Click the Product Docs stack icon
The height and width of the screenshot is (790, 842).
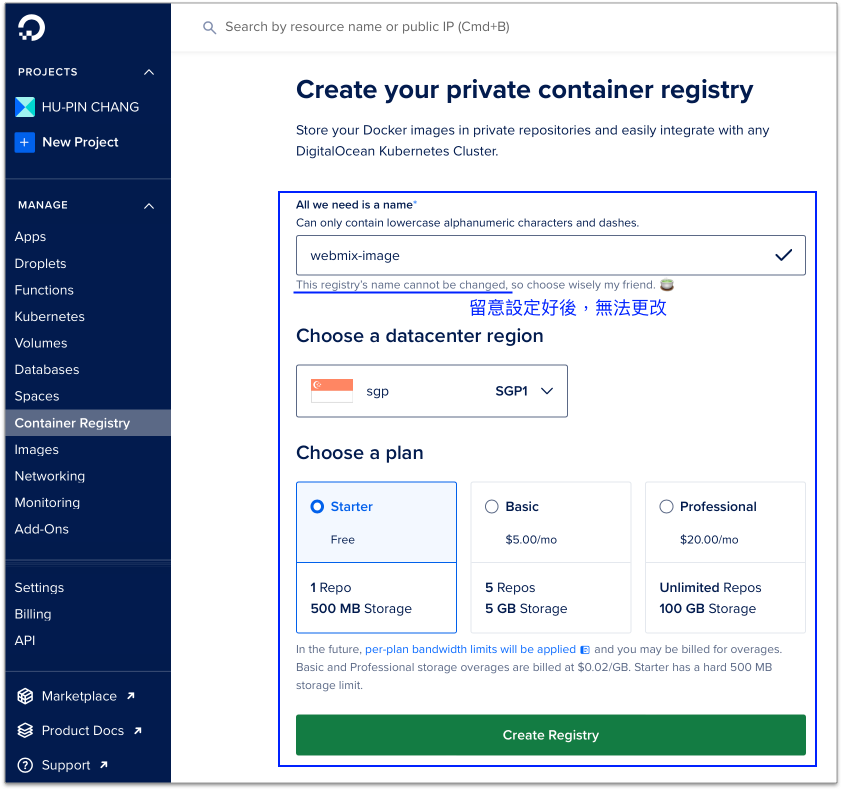coord(25,730)
